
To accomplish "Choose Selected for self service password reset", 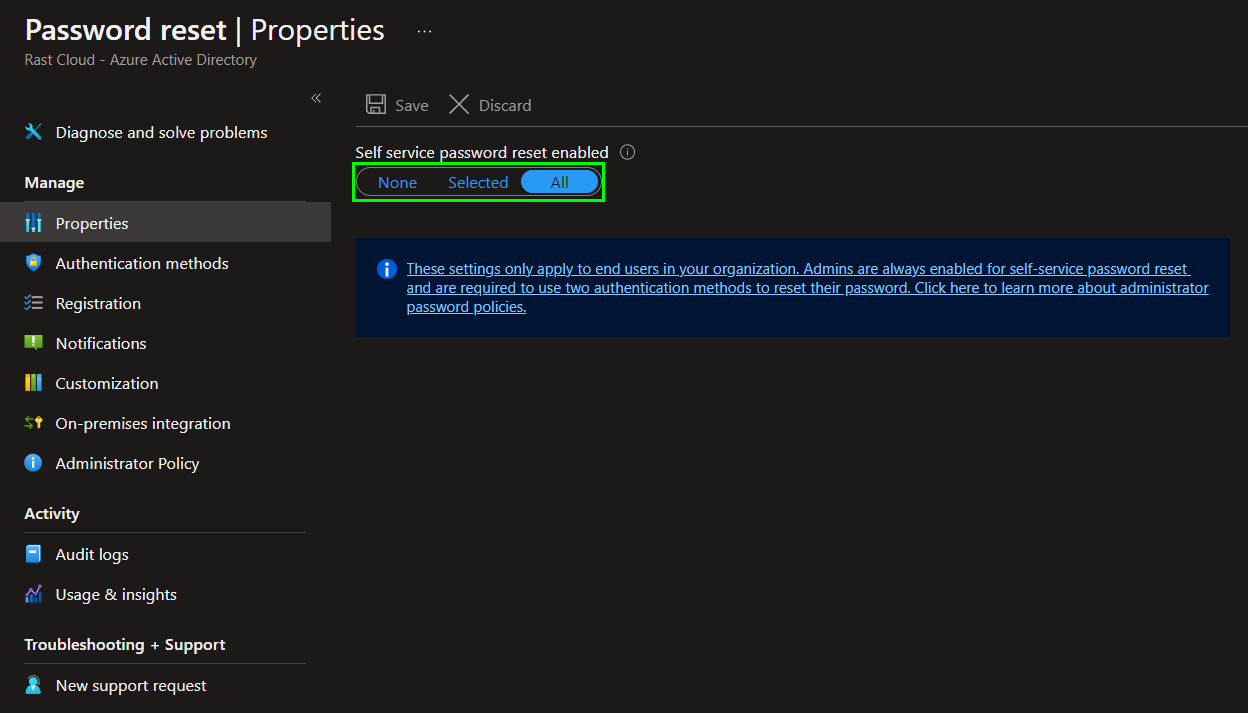I will click(478, 182).
